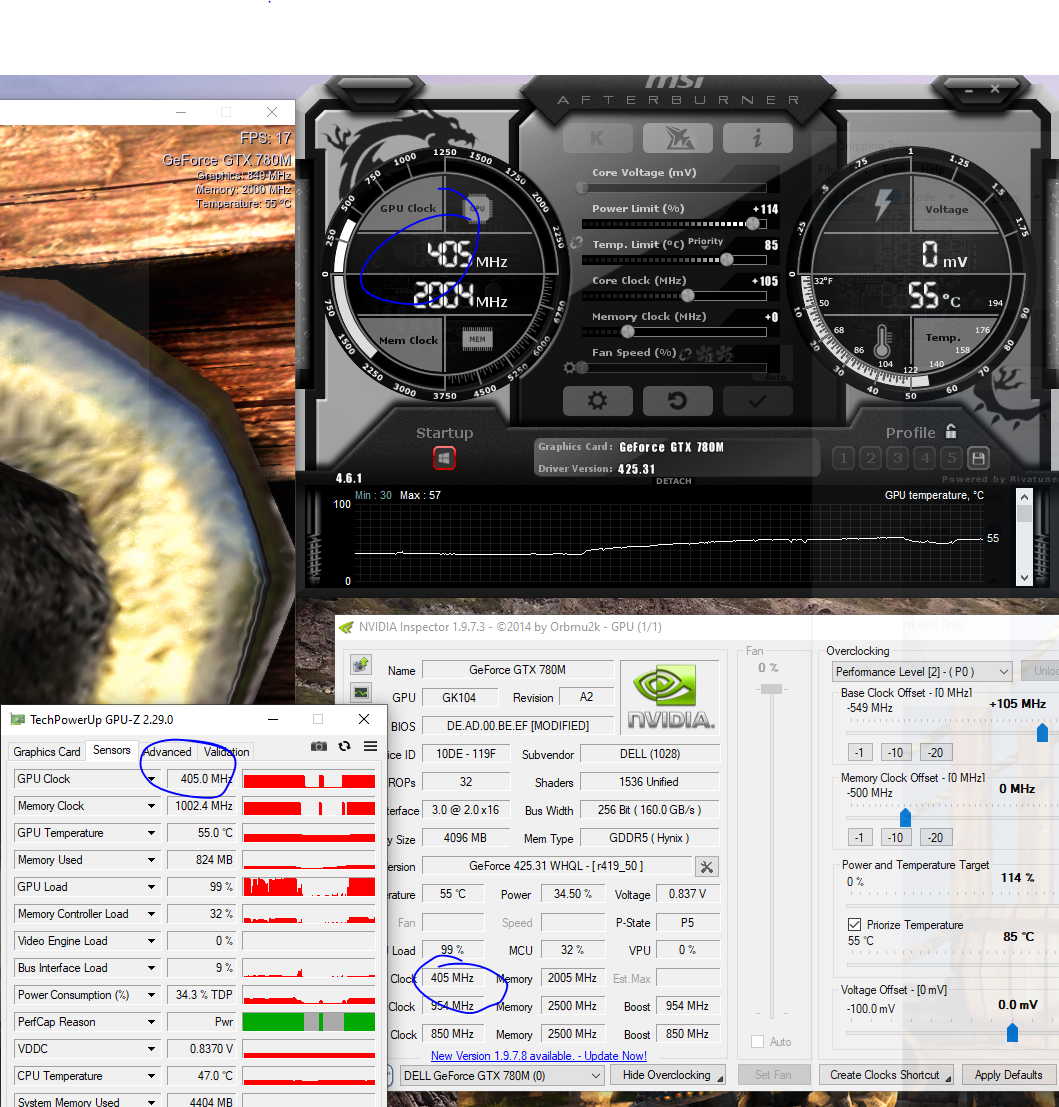The image size is (1059, 1107).
Task: Select Afterburner profile slot 3
Action: [897, 458]
